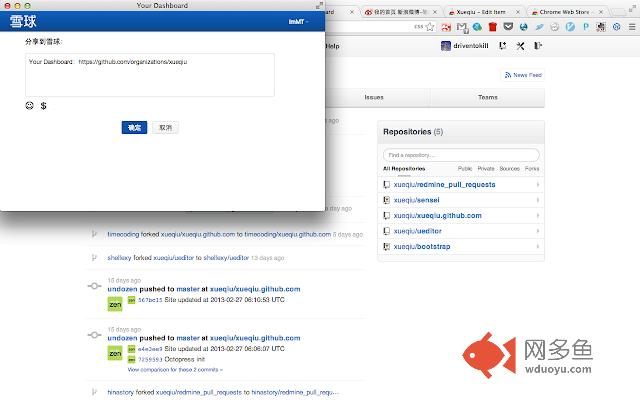
Task: Expand arrow for the xuequ/xueqiu.github.com row
Action: point(538,216)
